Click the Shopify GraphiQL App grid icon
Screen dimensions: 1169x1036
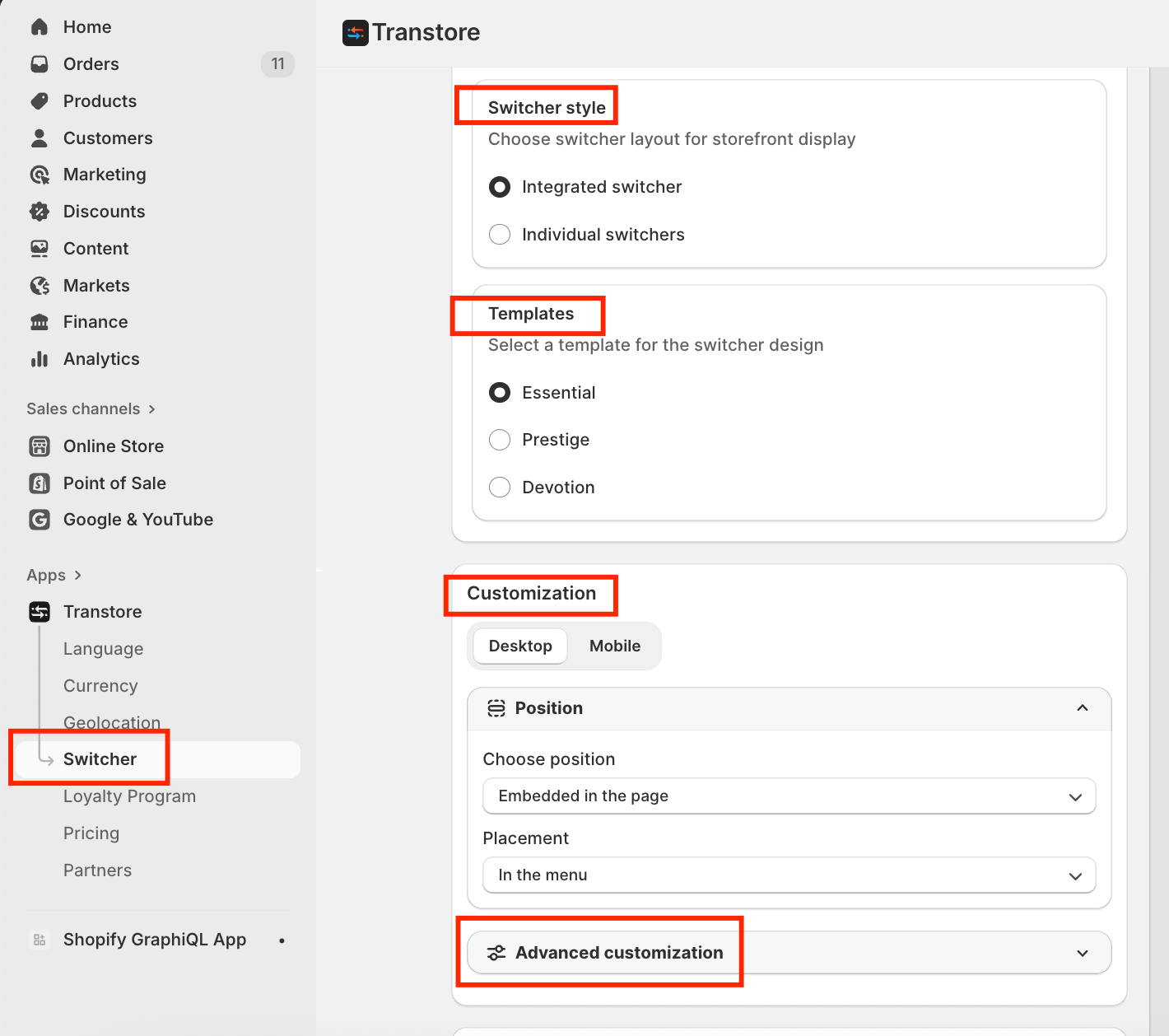pos(40,940)
